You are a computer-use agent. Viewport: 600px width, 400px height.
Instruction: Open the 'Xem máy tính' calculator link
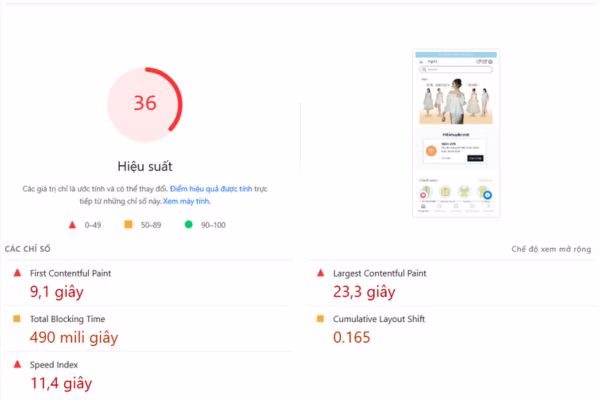pos(186,201)
